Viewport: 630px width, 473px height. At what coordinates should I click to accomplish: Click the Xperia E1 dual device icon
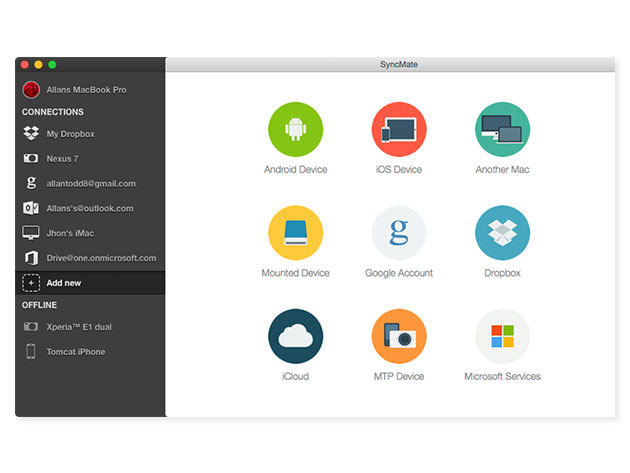31,327
